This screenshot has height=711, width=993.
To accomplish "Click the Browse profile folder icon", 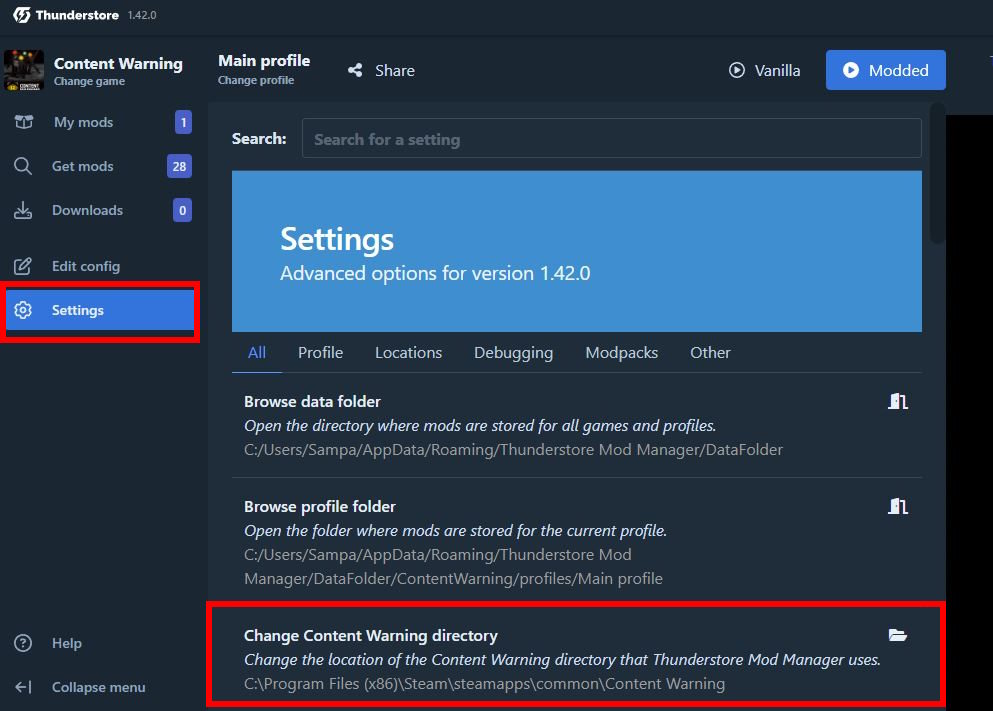I will 897,506.
